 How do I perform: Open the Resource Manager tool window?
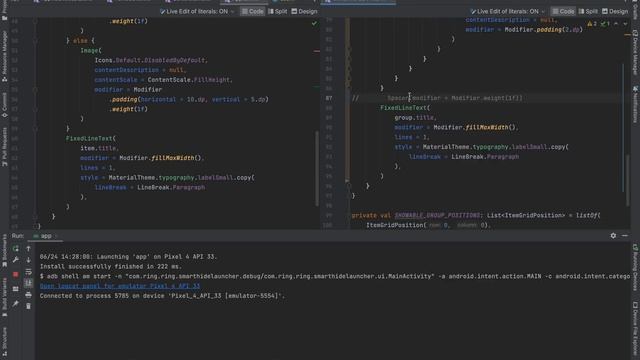point(4,56)
